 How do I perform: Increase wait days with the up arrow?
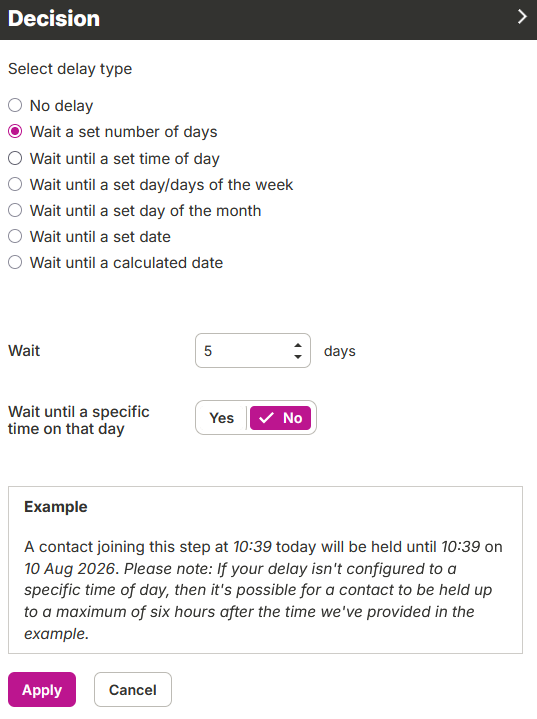click(298, 345)
